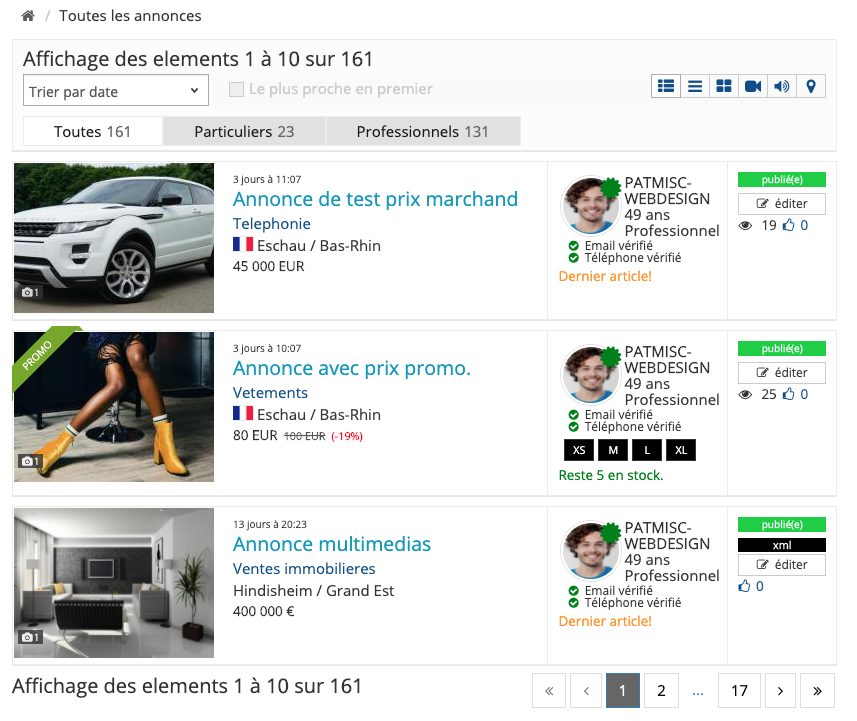The image size is (857, 721).
Task: Enable 'Le plus proche en premier' checkbox
Action: coord(236,90)
